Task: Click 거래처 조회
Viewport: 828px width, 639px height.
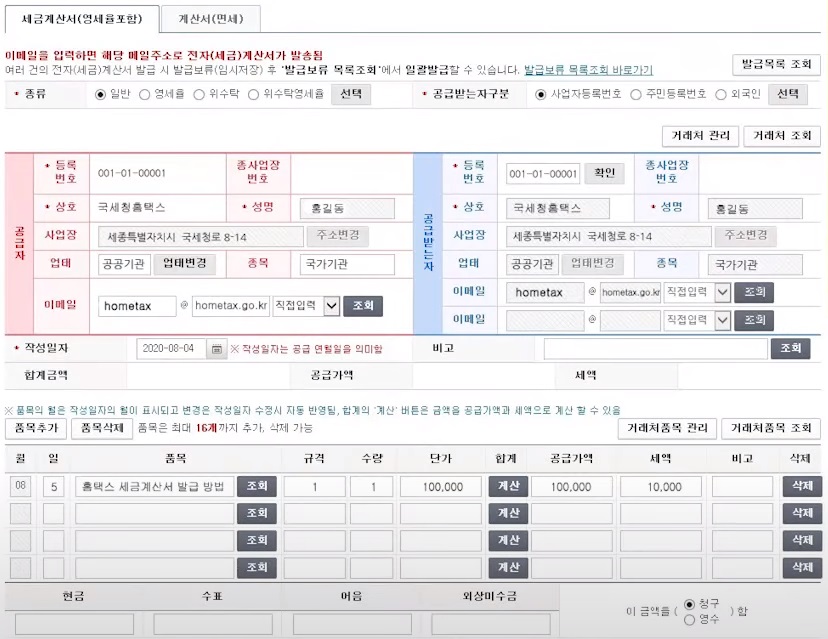Action: [783, 136]
